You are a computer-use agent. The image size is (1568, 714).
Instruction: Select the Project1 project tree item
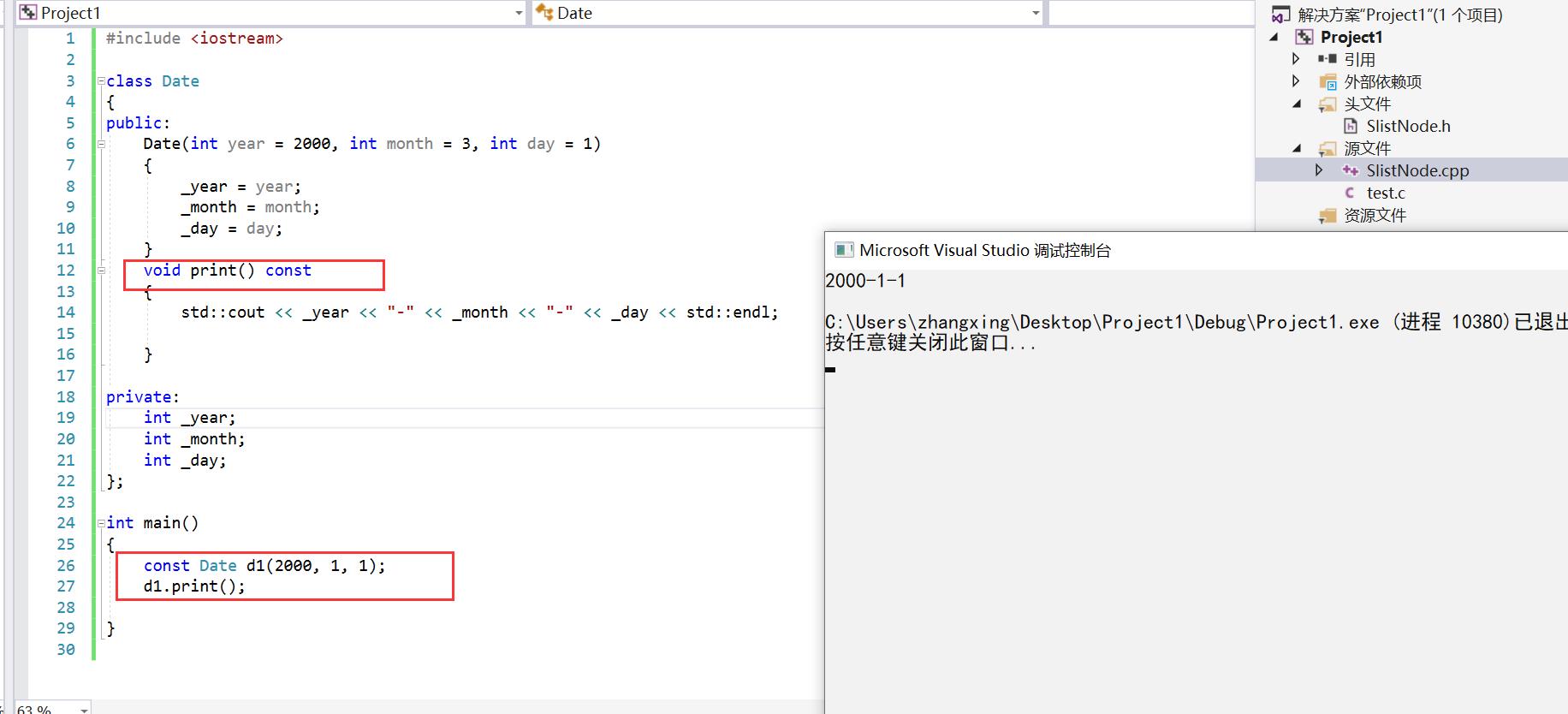coord(1351,37)
